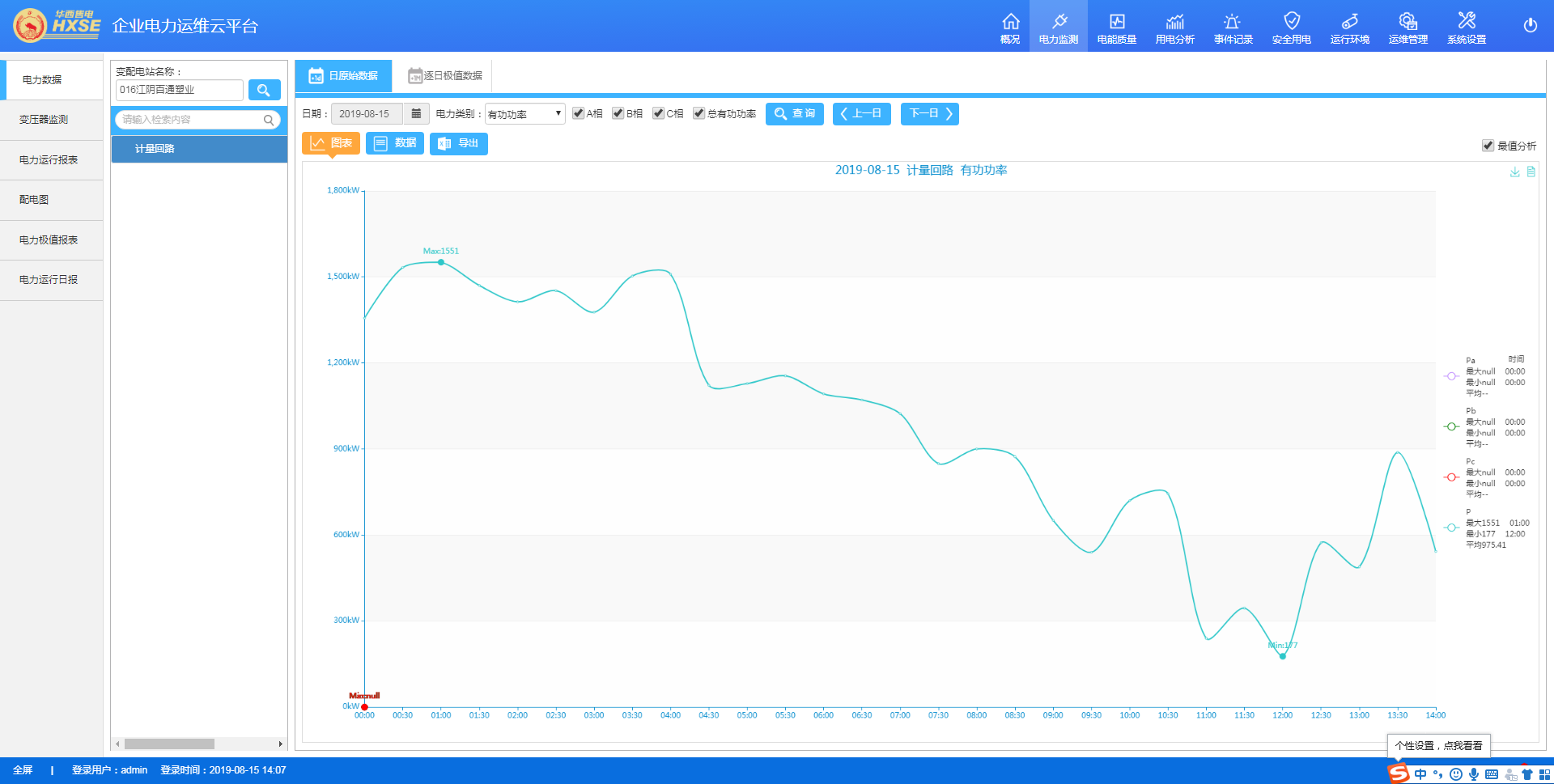The width and height of the screenshot is (1554, 784).
Task: Click the 查询 search button
Action: point(794,114)
